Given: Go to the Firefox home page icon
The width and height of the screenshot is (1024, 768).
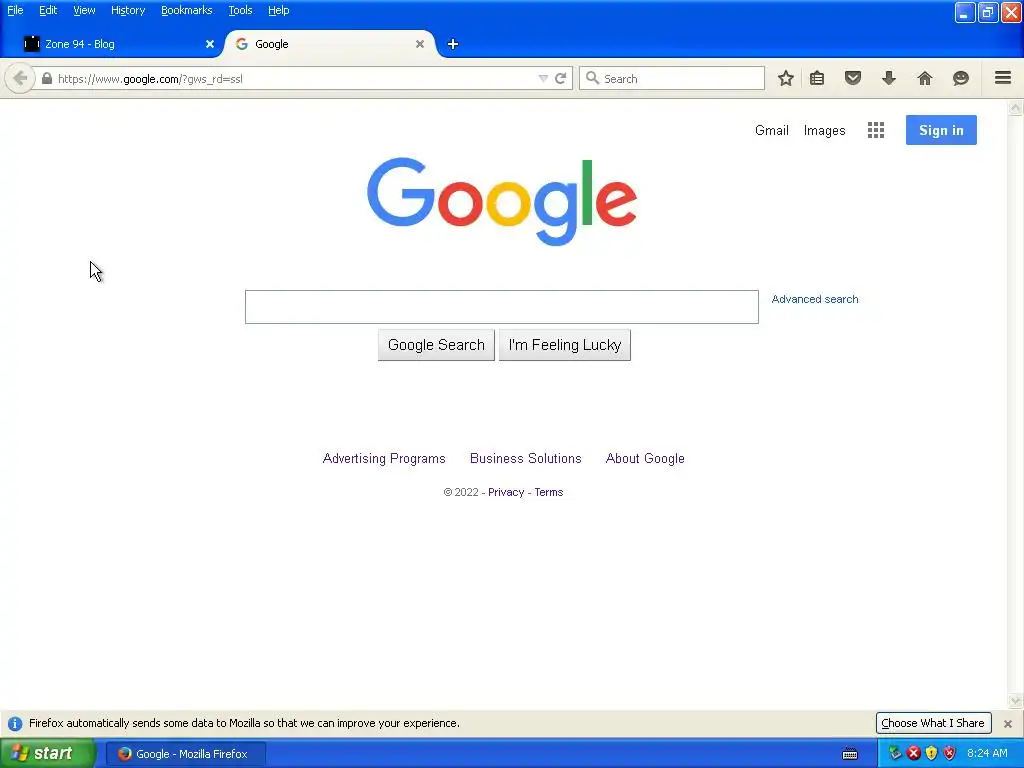Looking at the screenshot, I should (925, 78).
